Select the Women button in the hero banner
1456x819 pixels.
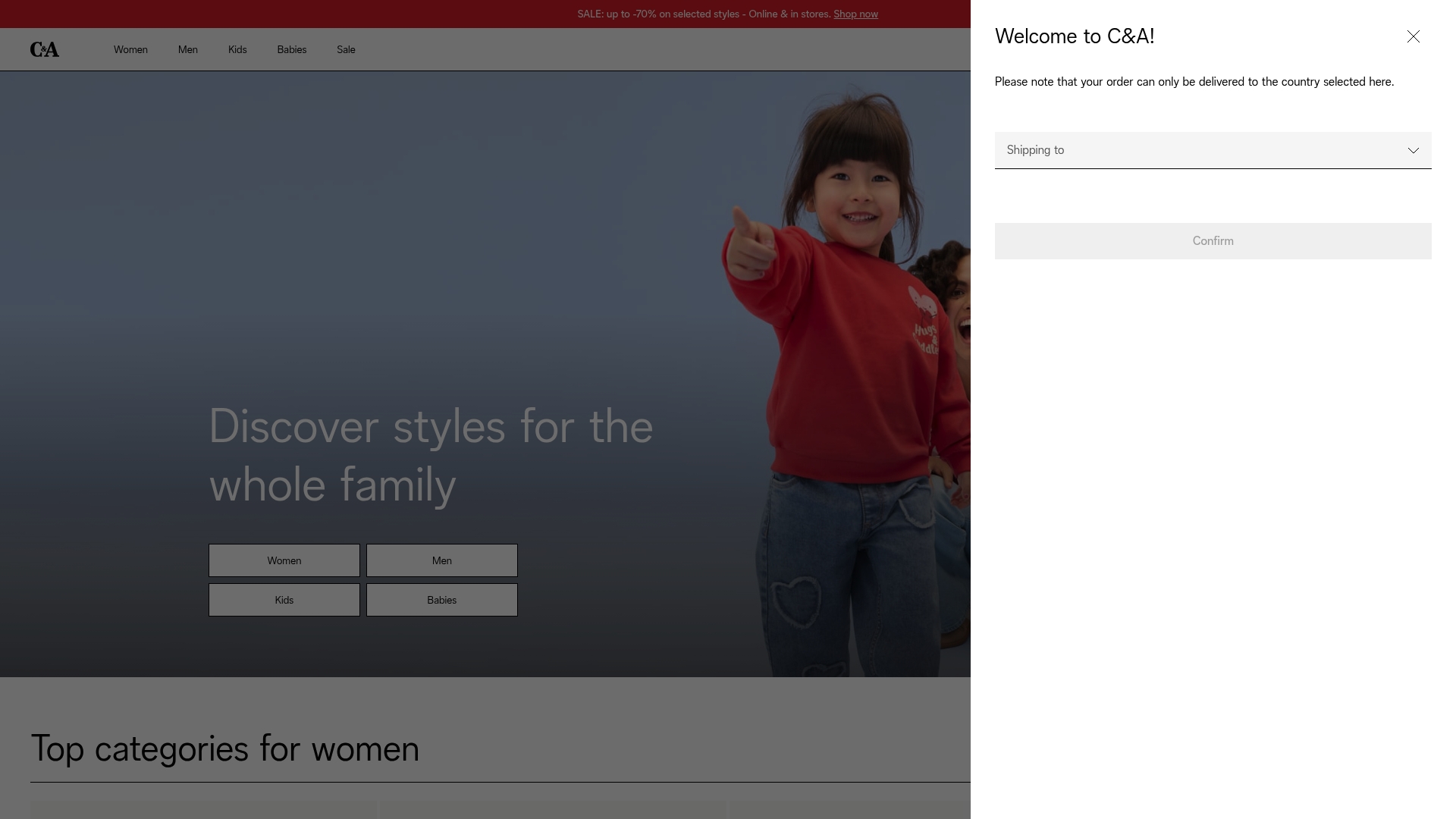pos(284,560)
